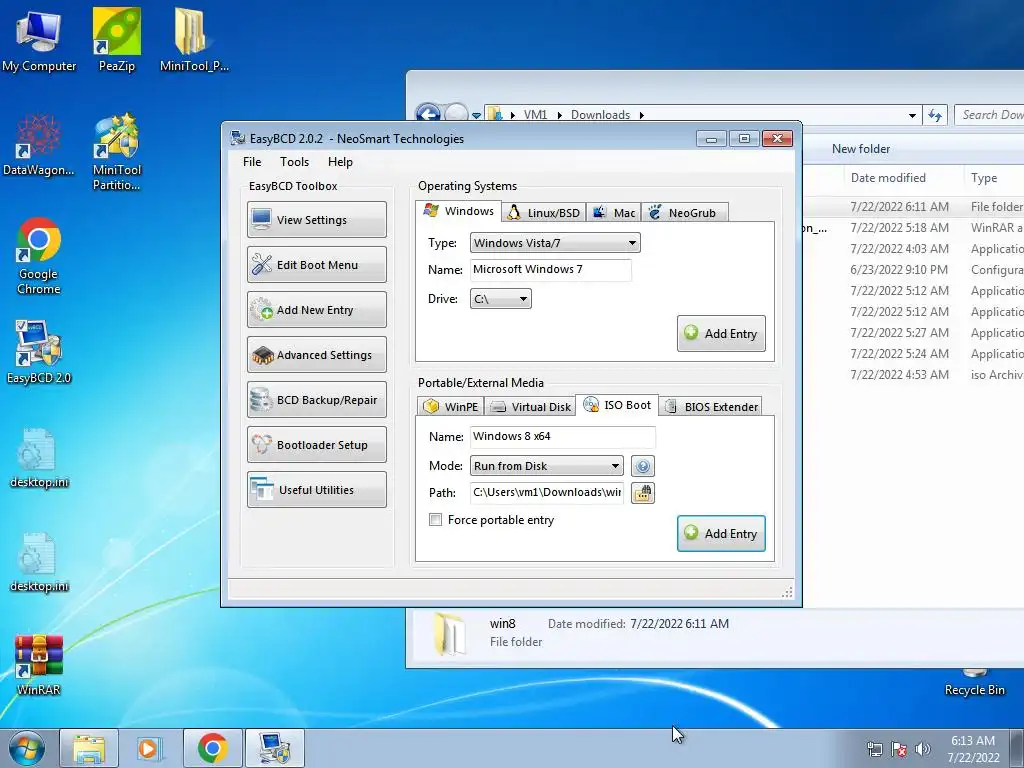
Task: Go back in Explorer window
Action: coord(428,114)
